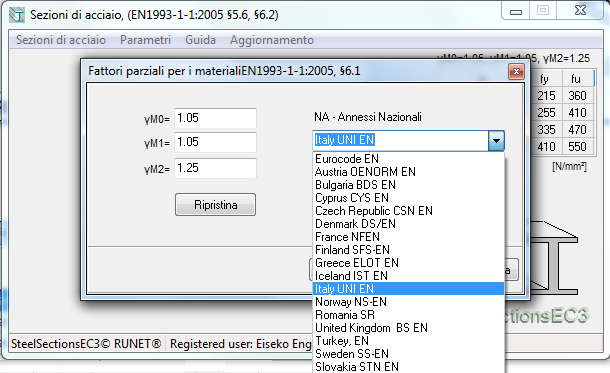Viewport: 610px width, 373px height.
Task: Click the NA - Annessi Nazionali label
Action: (368, 117)
